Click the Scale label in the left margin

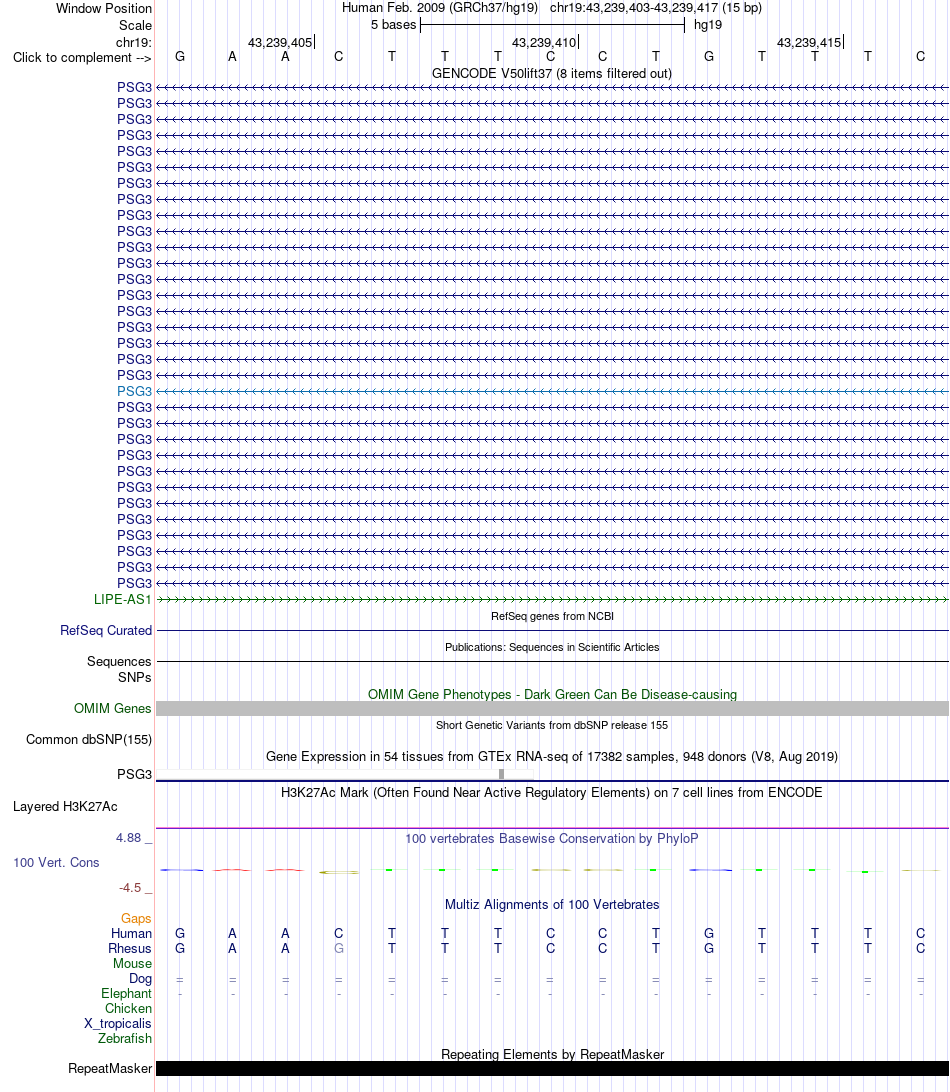pos(135,25)
